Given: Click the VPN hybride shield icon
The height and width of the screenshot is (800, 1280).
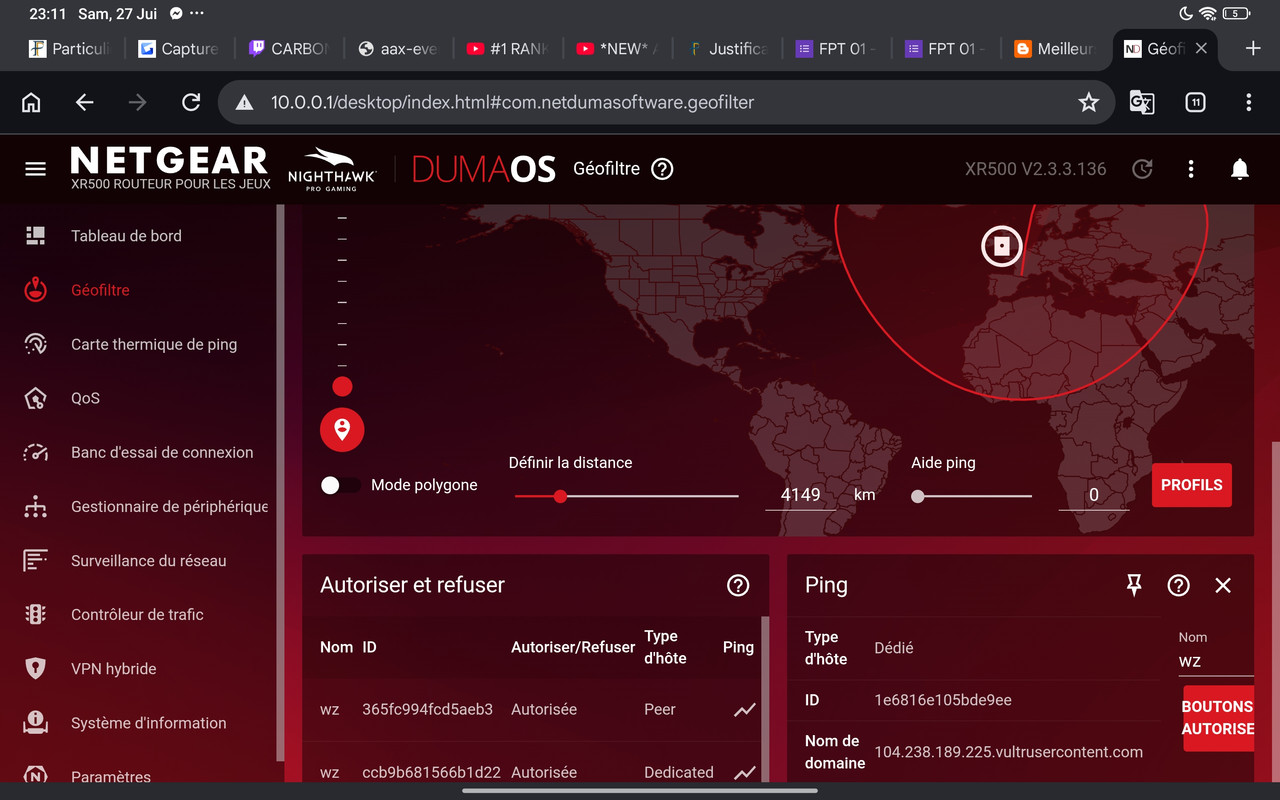Looking at the screenshot, I should click(x=35, y=669).
